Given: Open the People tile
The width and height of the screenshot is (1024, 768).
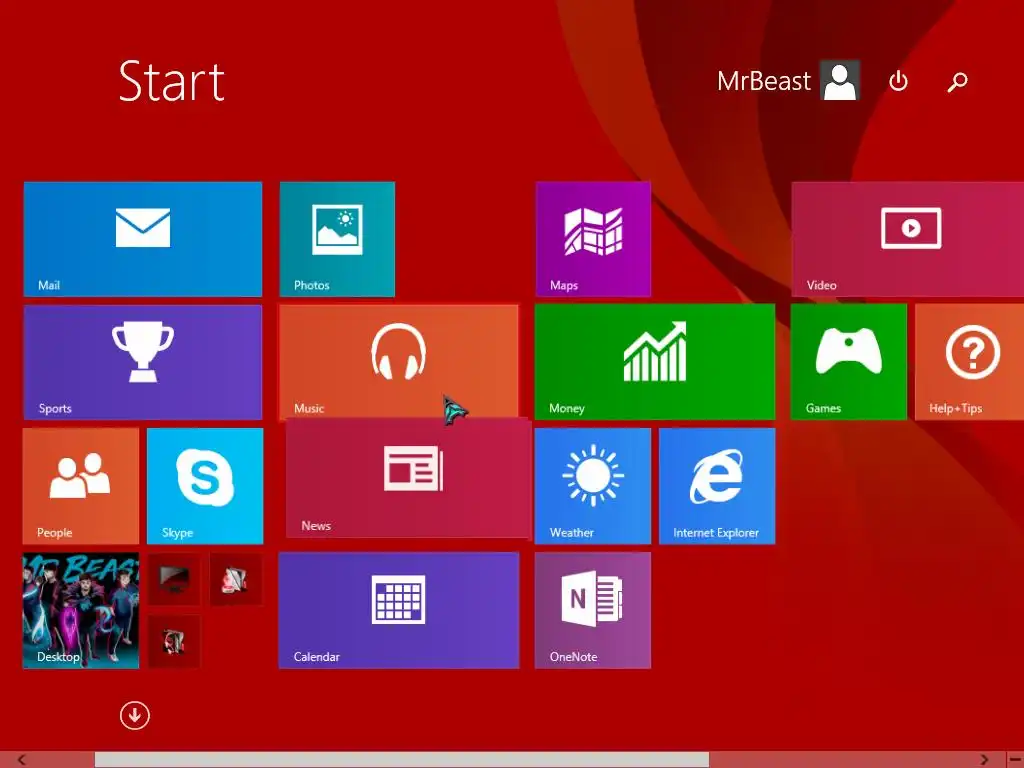Looking at the screenshot, I should tap(81, 486).
